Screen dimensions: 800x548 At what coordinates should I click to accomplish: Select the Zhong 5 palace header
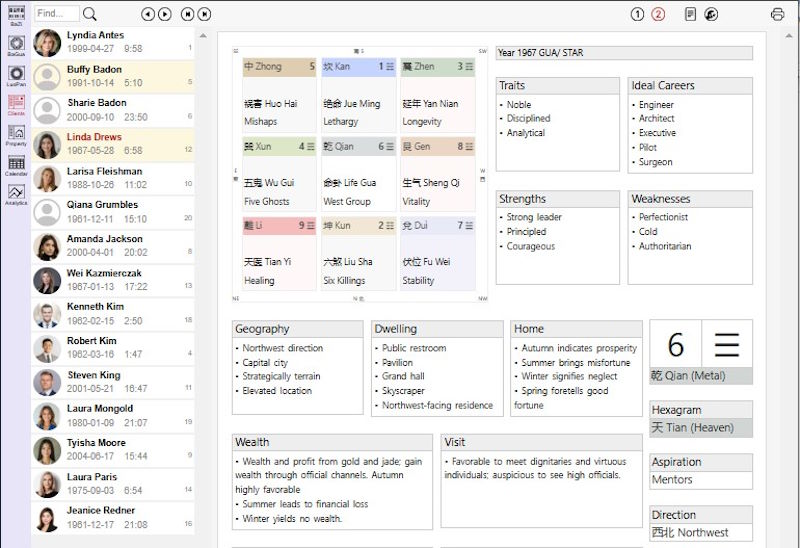pyautogui.click(x=279, y=67)
